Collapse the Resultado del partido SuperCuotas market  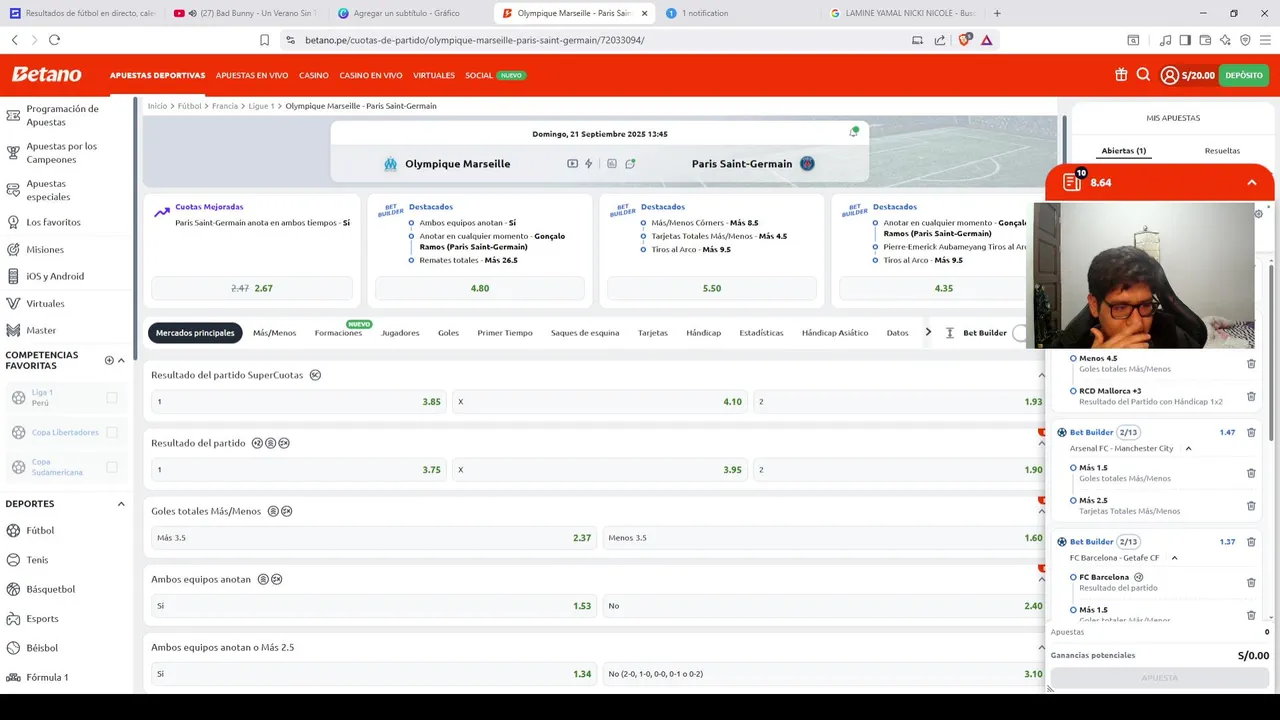[1041, 375]
